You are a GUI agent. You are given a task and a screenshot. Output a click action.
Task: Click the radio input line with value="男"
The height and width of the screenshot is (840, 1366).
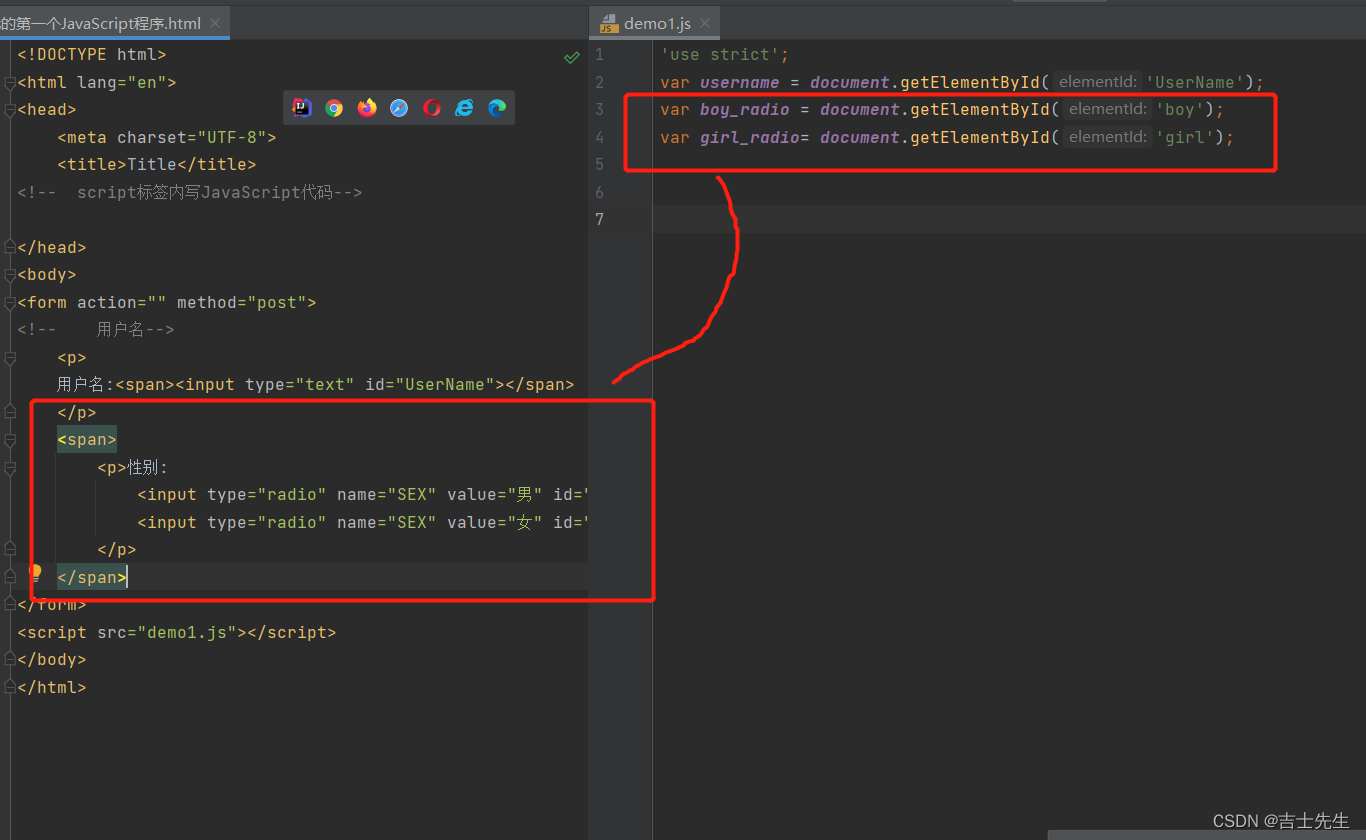362,495
